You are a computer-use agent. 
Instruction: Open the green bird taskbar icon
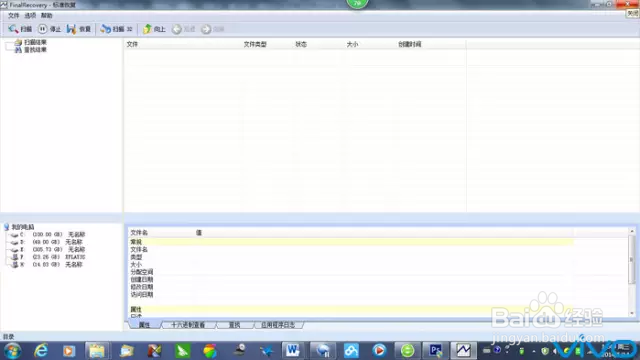[x=182, y=351]
